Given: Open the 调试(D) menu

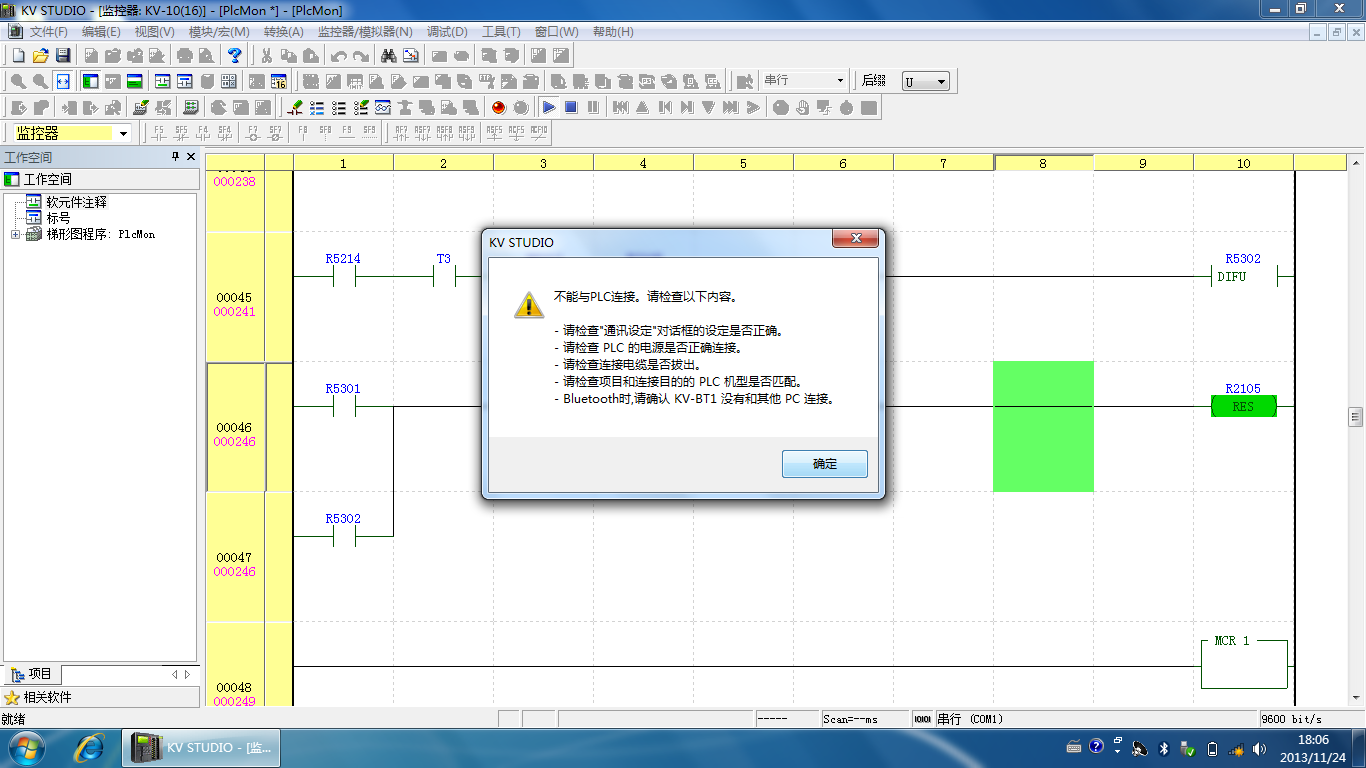Looking at the screenshot, I should pyautogui.click(x=447, y=32).
